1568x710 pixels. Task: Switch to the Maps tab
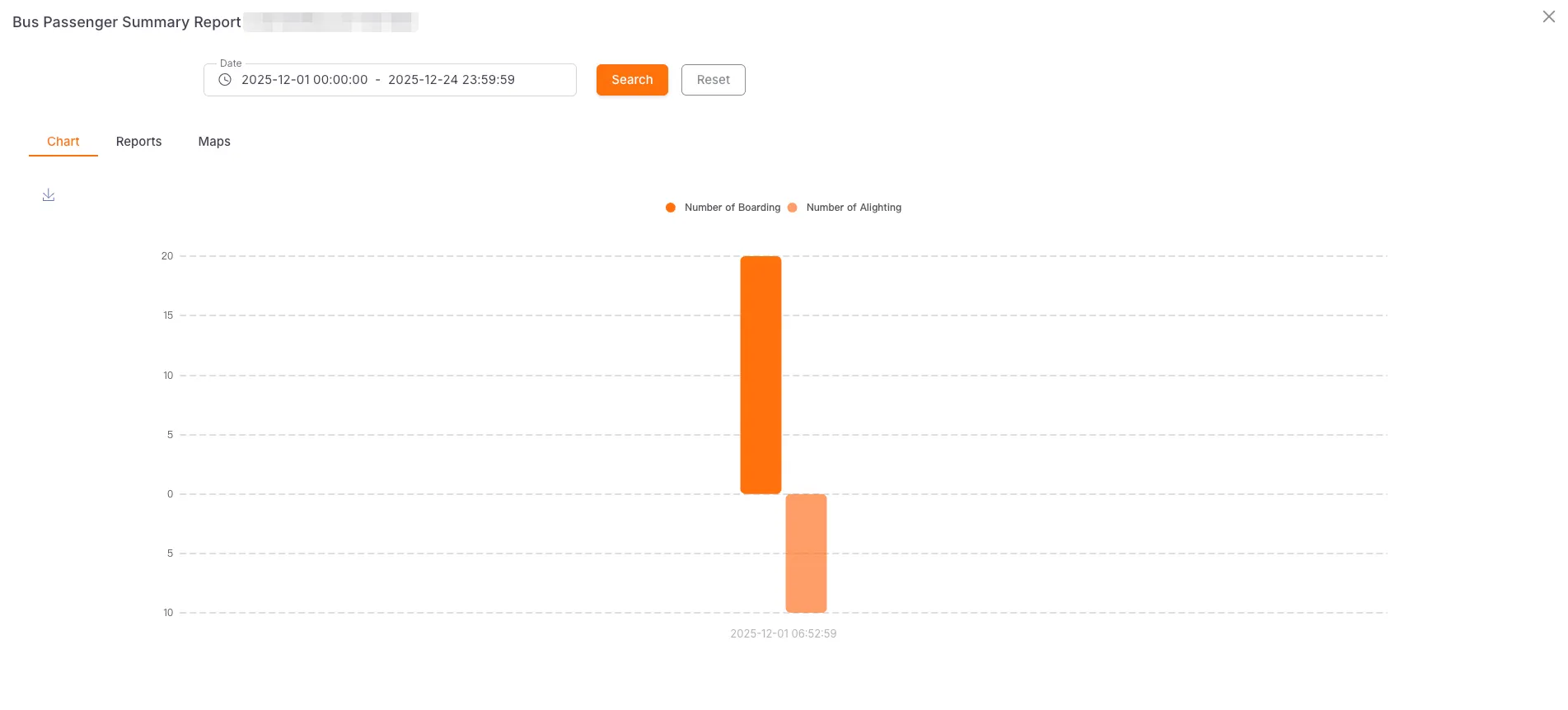coord(213,141)
